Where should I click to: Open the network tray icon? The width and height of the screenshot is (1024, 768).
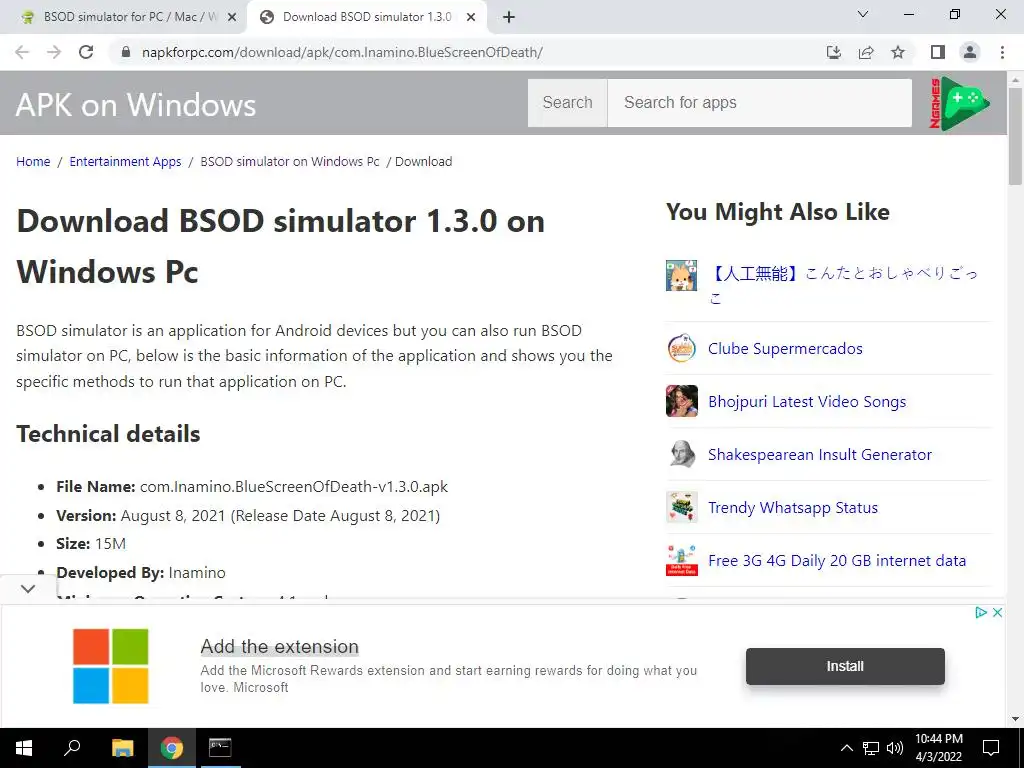[x=871, y=748]
